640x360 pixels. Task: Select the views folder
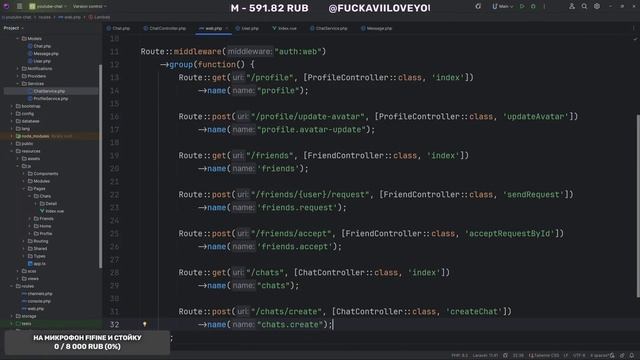[x=30, y=279]
